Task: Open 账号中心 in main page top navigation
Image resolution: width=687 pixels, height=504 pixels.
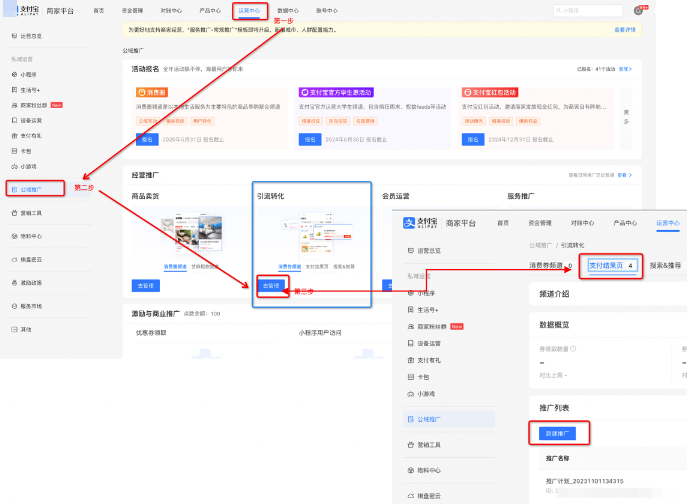Action: point(327,11)
